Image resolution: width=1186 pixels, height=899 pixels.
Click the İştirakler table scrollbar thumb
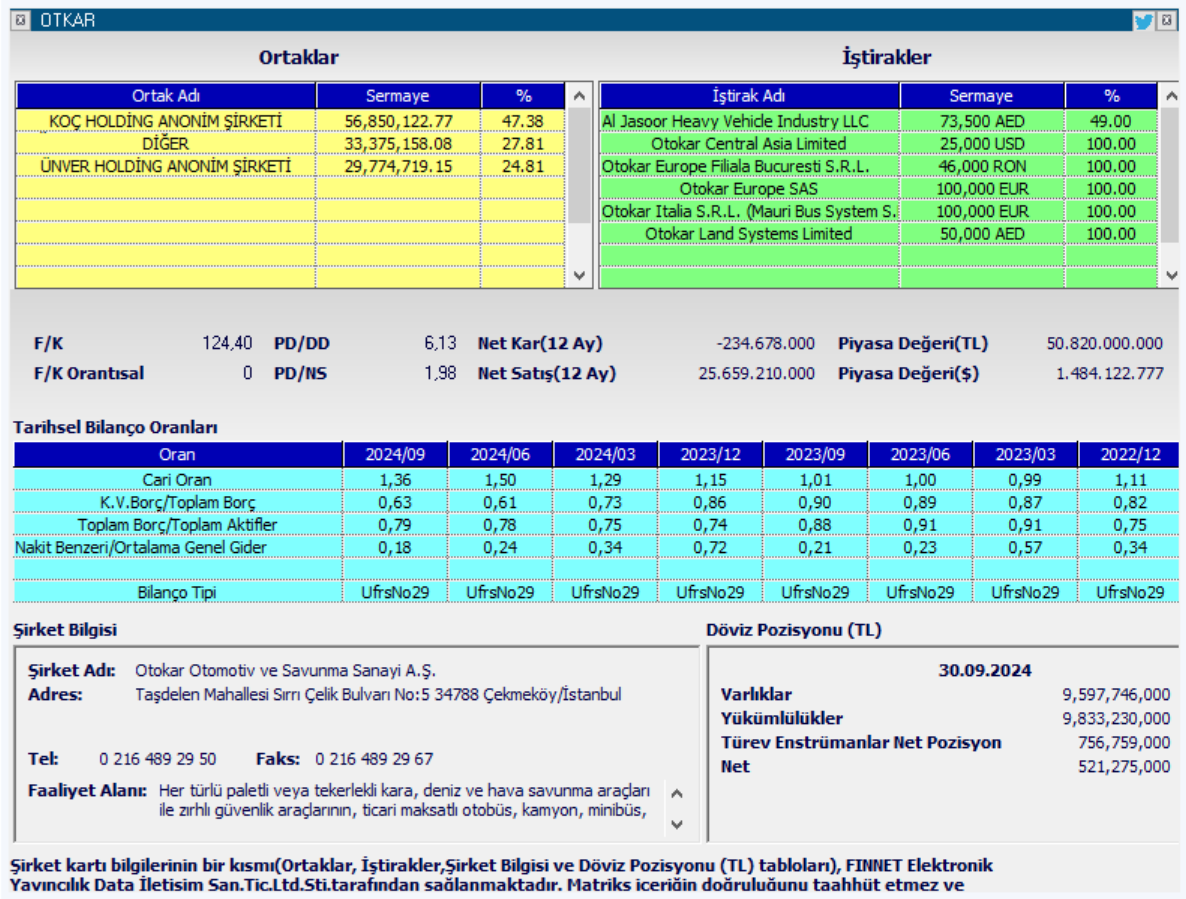tap(1171, 175)
